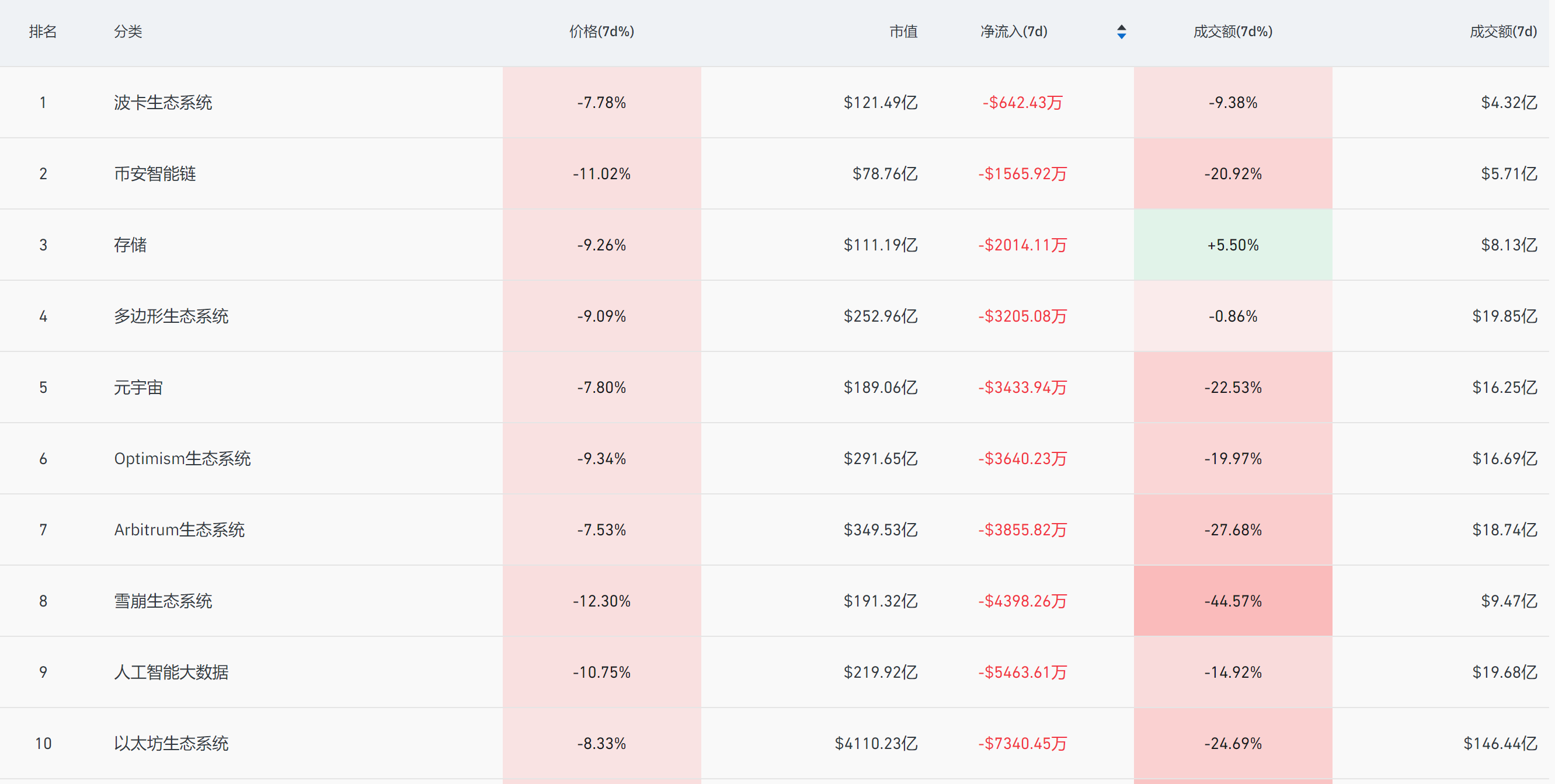Open 币安智能链 category
Viewport: 1555px width, 784px height.
tap(155, 174)
